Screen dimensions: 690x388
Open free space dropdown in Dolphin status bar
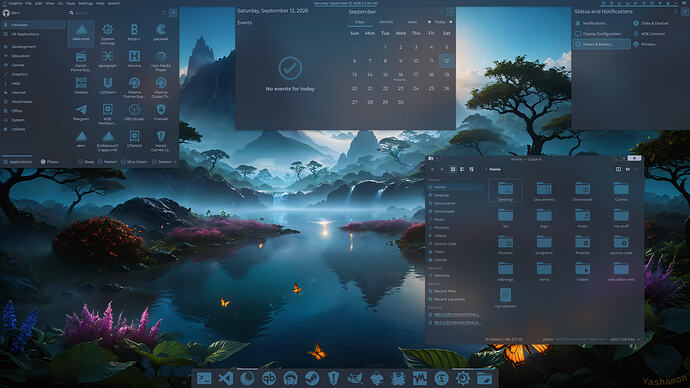pos(624,339)
